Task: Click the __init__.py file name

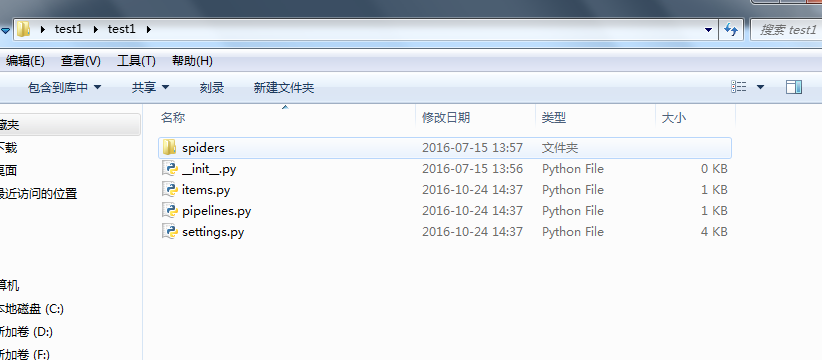Action: click(209, 169)
